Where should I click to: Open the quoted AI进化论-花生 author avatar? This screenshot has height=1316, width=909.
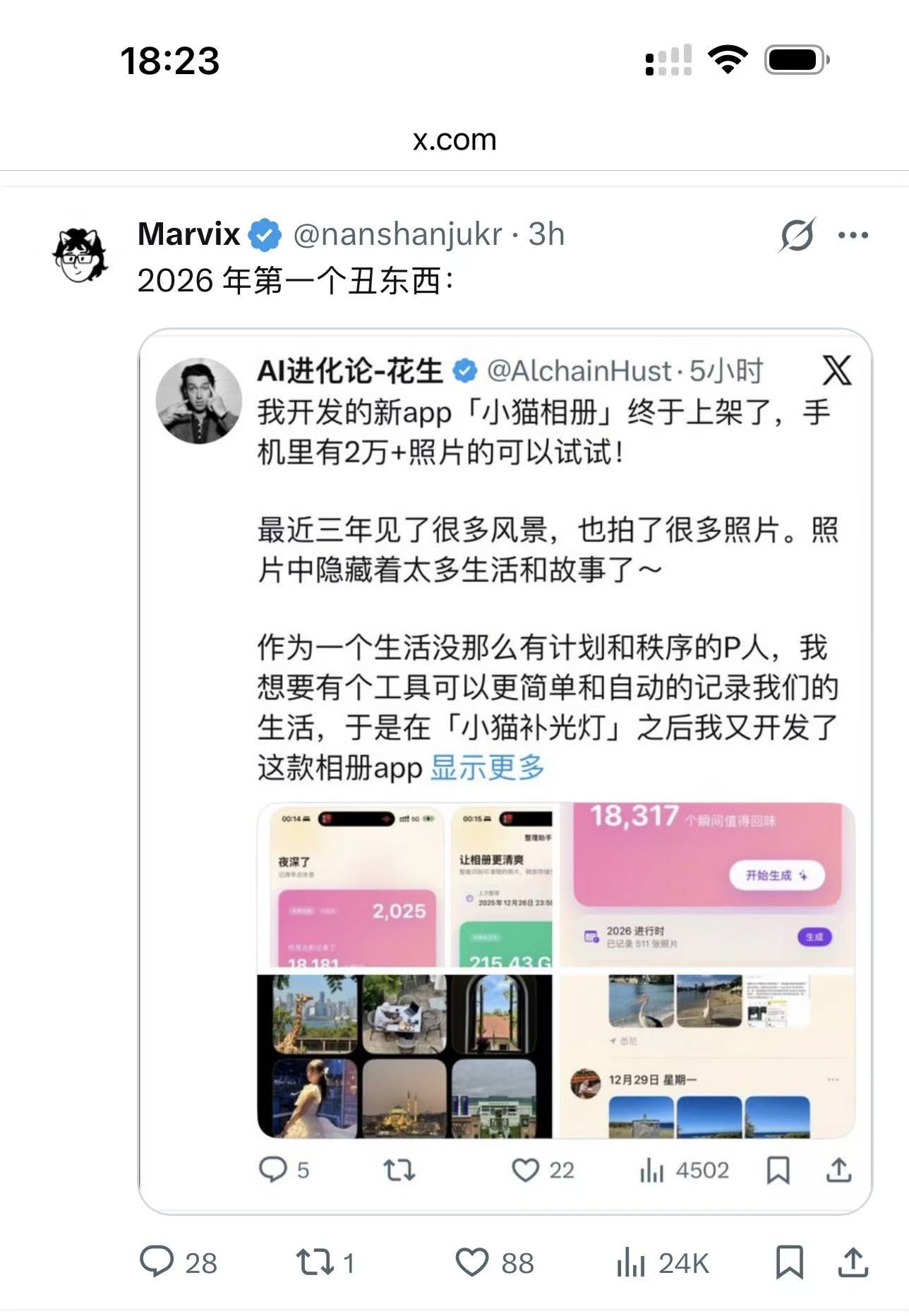(198, 400)
